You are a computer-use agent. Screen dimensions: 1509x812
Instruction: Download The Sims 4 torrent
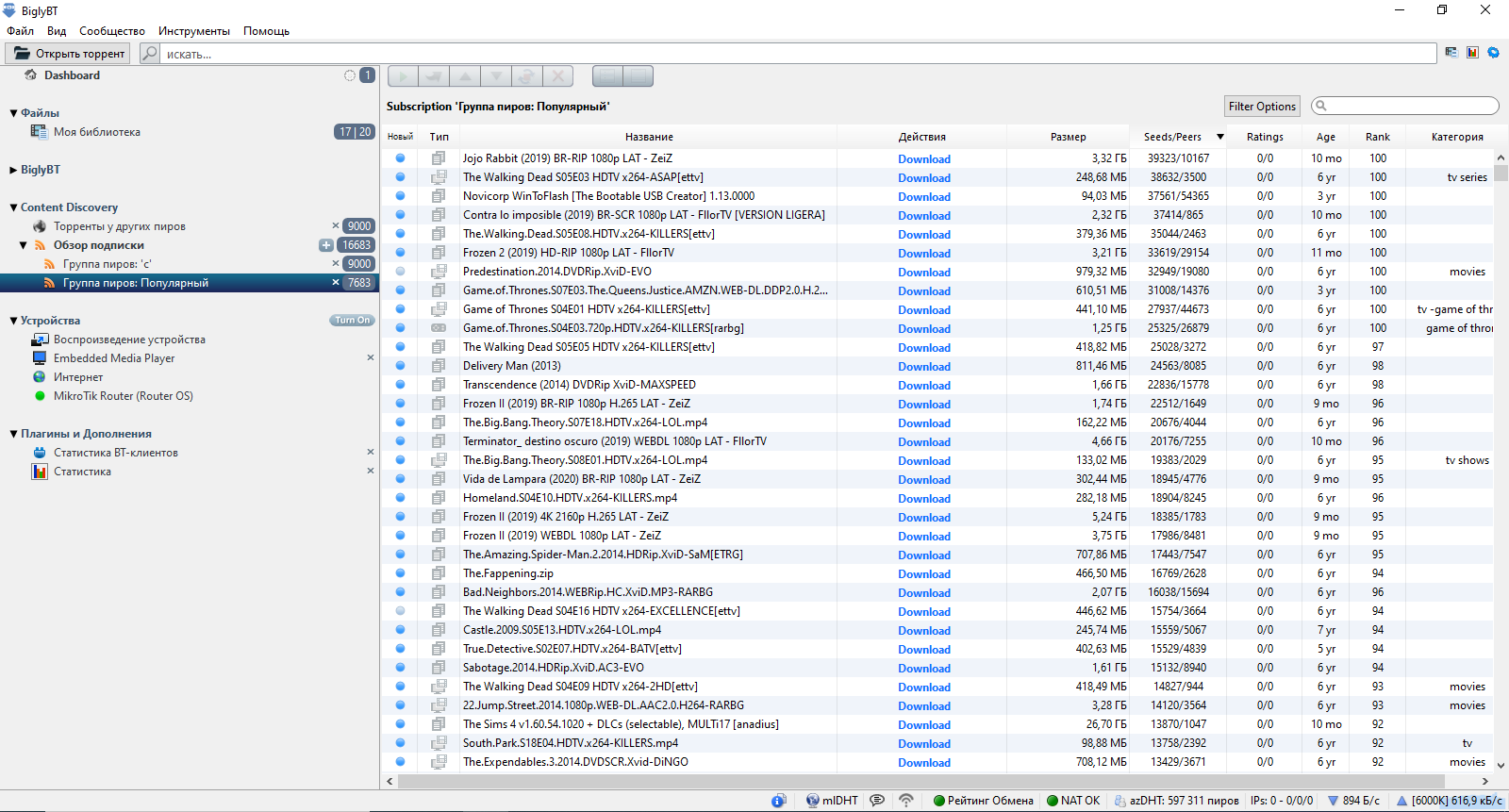click(924, 725)
